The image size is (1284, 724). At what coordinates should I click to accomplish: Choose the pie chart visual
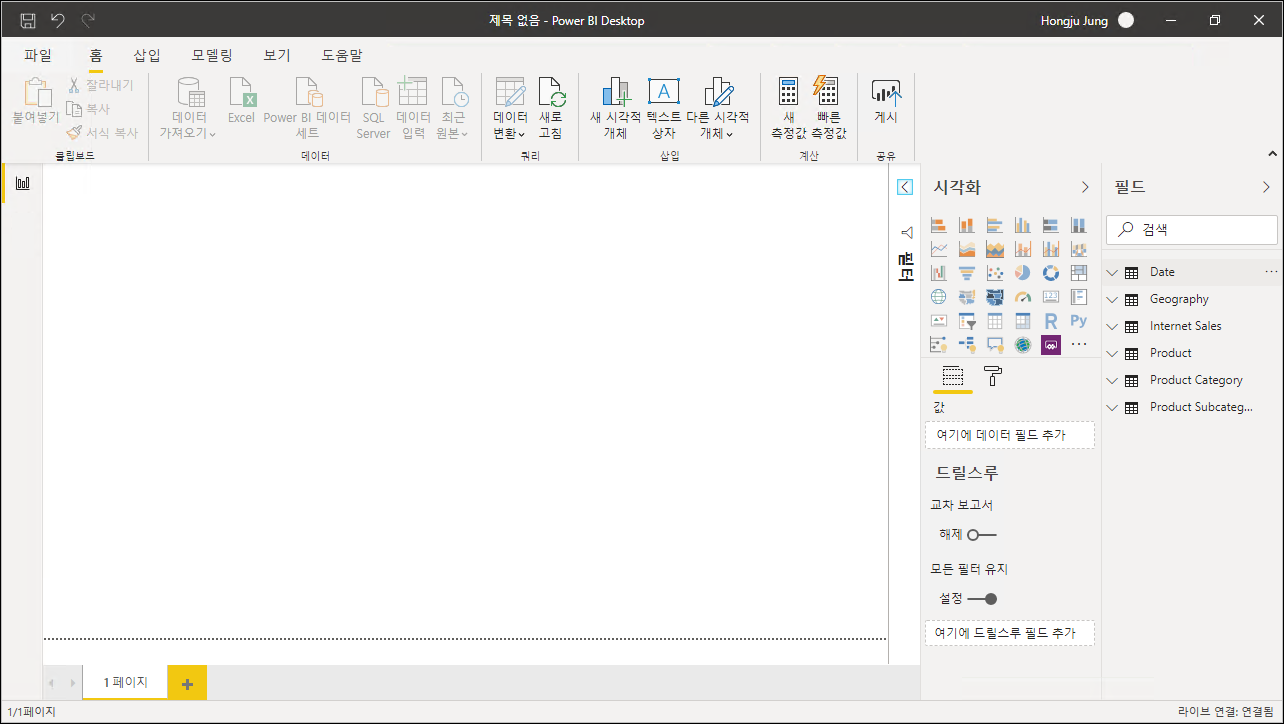tap(1022, 273)
